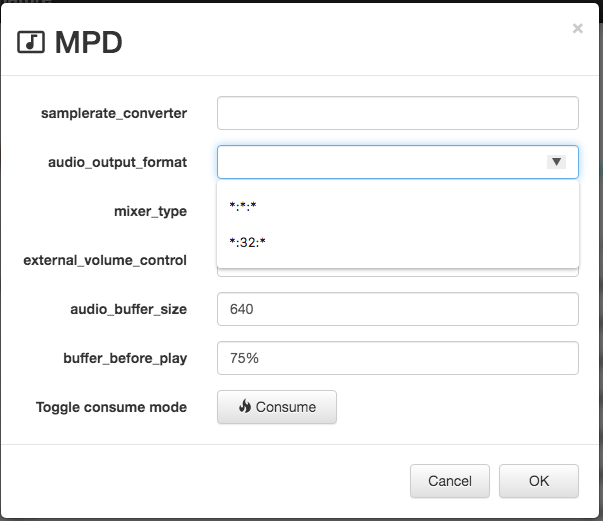603x521 pixels.
Task: Click the external_volume_control label
Action: (105, 260)
